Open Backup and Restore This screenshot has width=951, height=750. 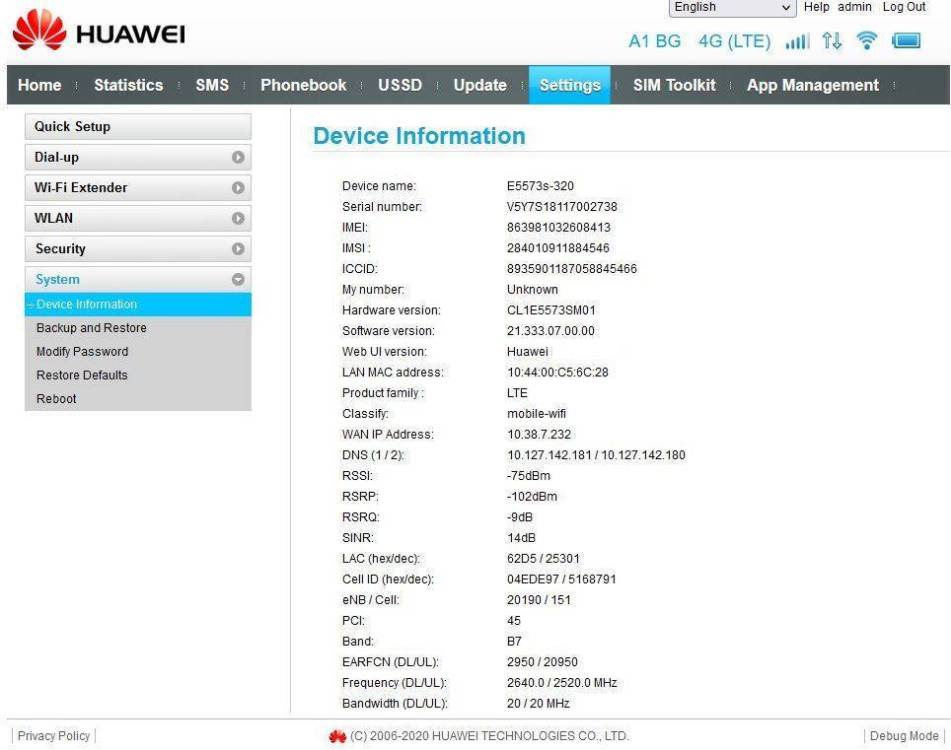tap(91, 328)
